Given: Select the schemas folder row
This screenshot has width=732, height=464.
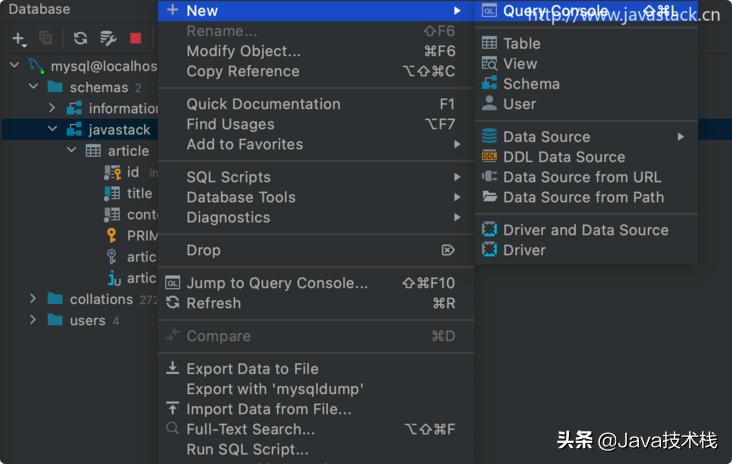Looking at the screenshot, I should (x=79, y=87).
